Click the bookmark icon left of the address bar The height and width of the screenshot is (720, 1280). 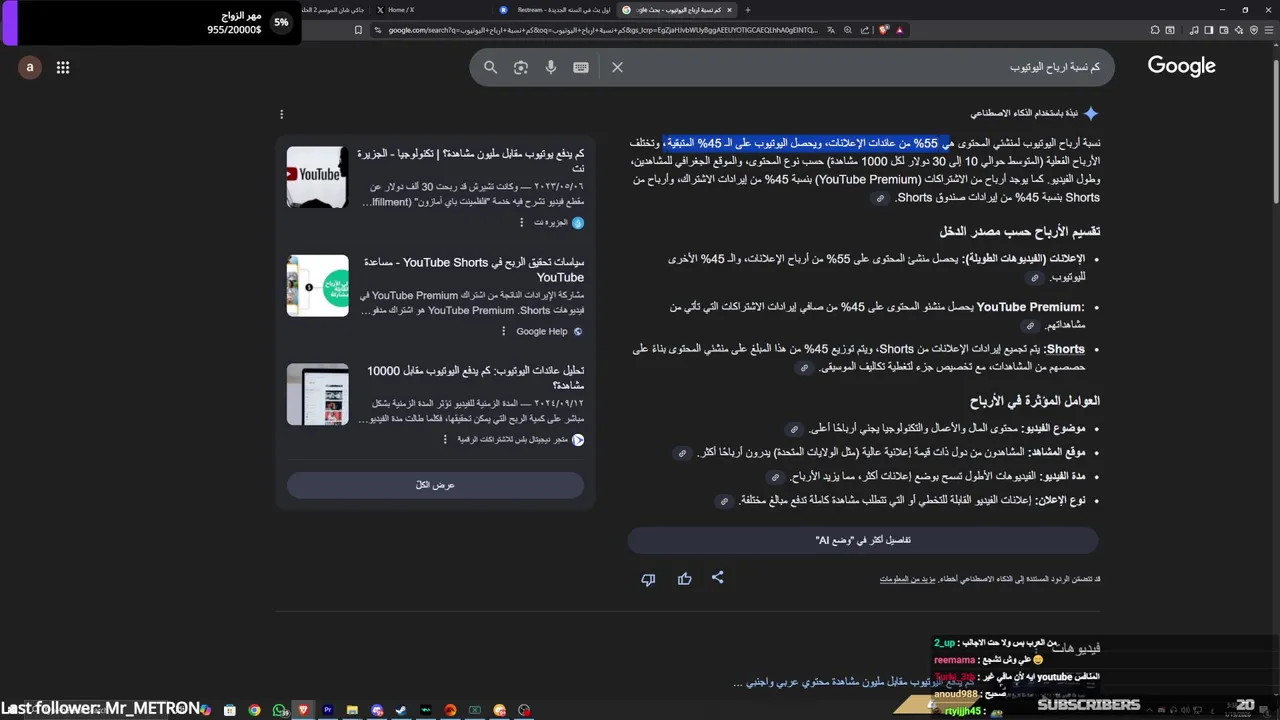358,30
